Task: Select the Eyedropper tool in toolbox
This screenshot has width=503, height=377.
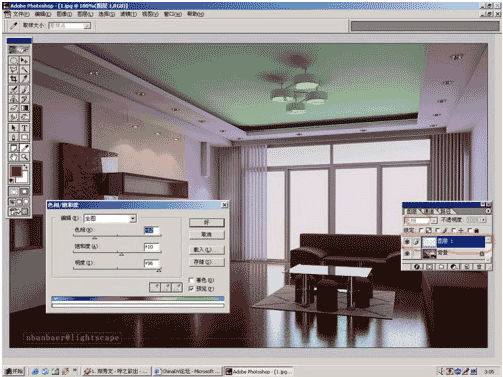Action: (24, 148)
